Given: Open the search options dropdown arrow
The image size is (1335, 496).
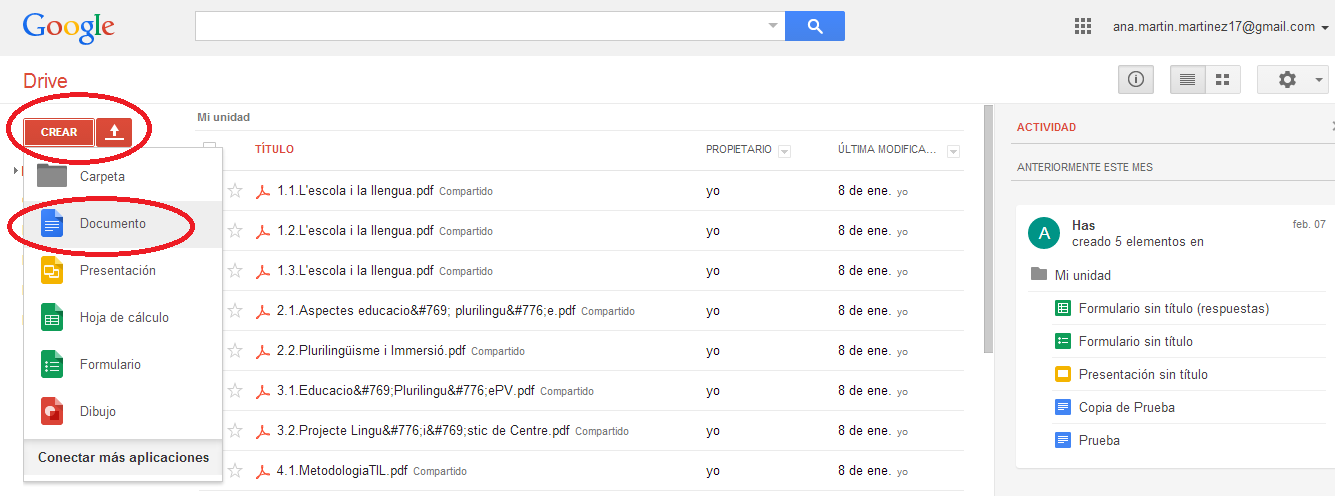Looking at the screenshot, I should (773, 26).
